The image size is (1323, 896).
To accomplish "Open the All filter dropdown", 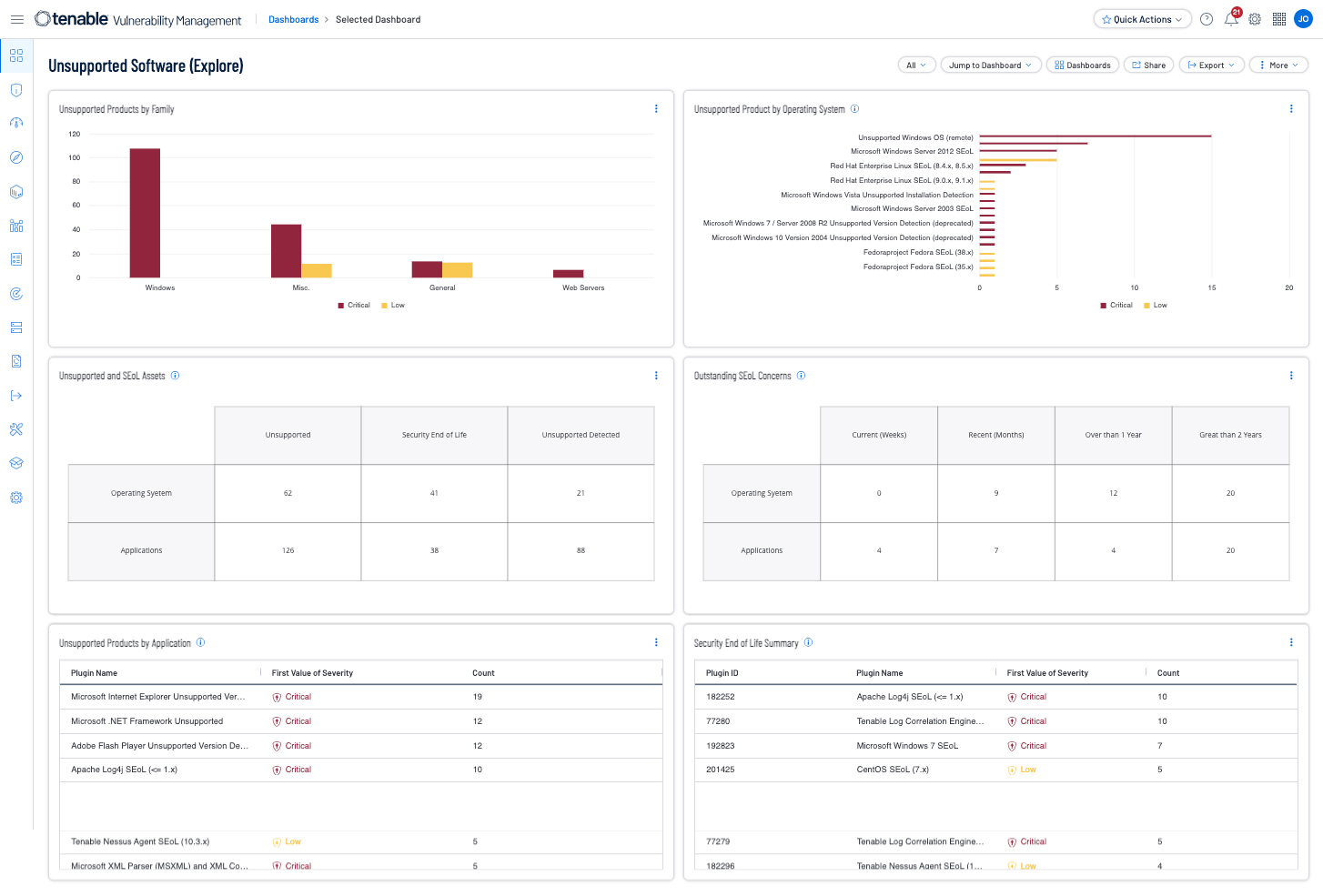I will [x=916, y=65].
